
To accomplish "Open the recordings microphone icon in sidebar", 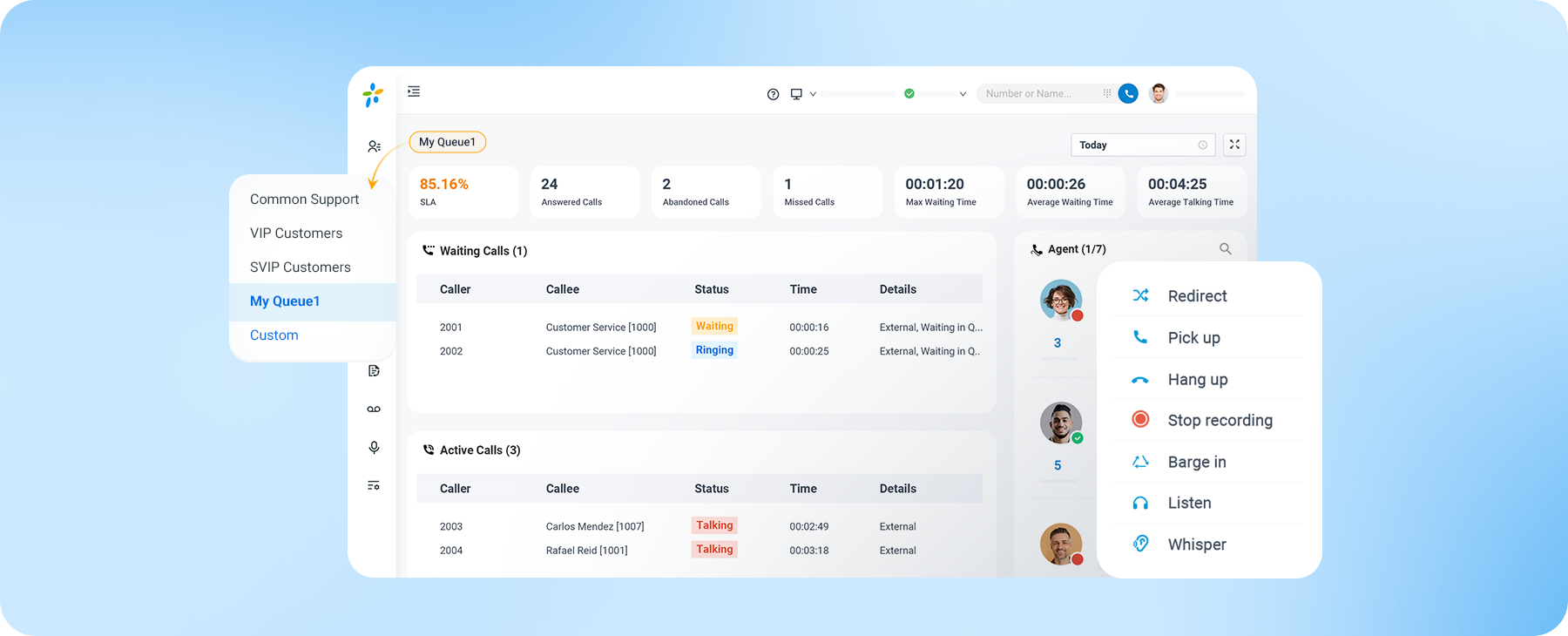I will tap(374, 448).
